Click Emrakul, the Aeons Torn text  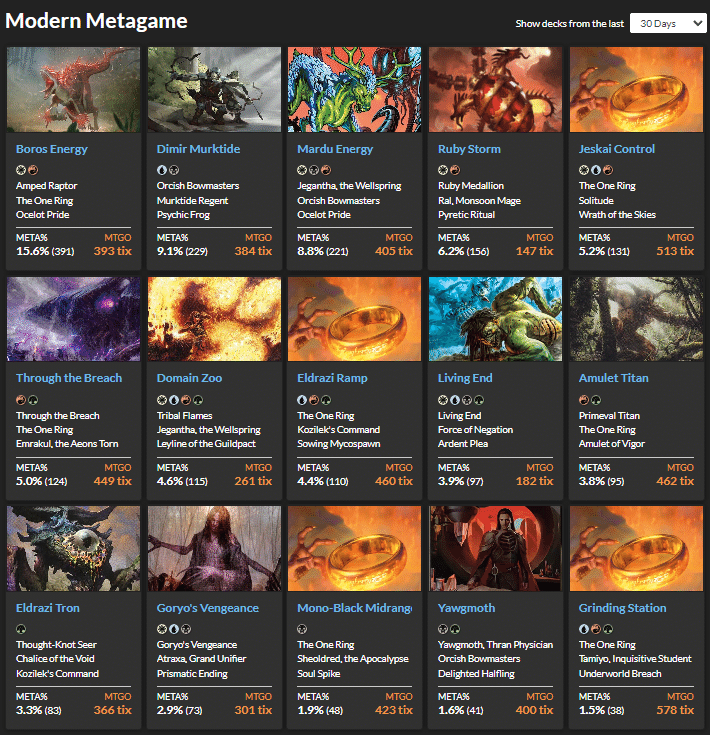tap(67, 443)
